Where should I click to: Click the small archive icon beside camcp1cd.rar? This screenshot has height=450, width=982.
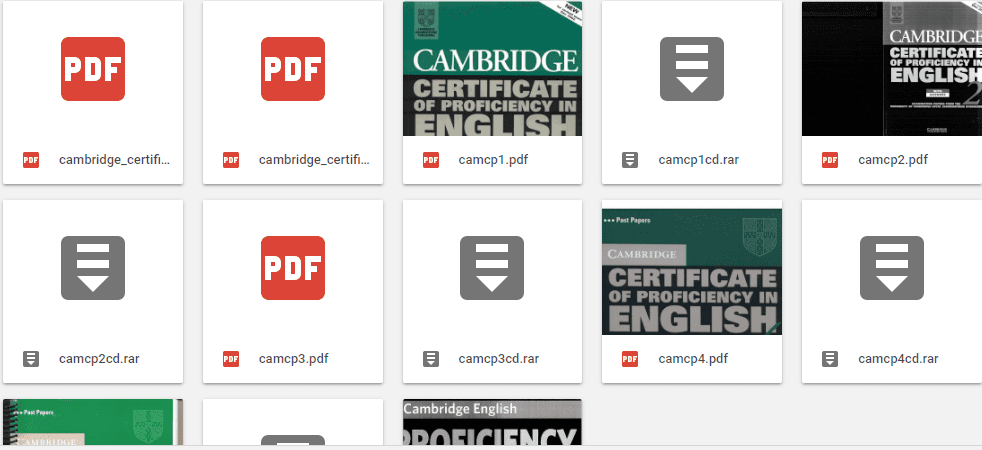click(x=630, y=160)
